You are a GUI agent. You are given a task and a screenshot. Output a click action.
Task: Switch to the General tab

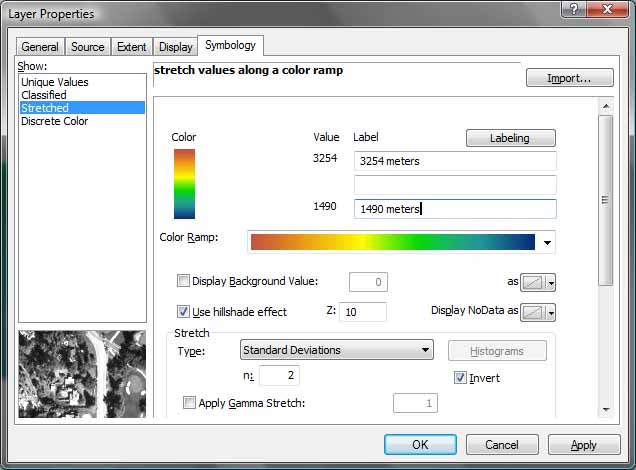[40, 47]
